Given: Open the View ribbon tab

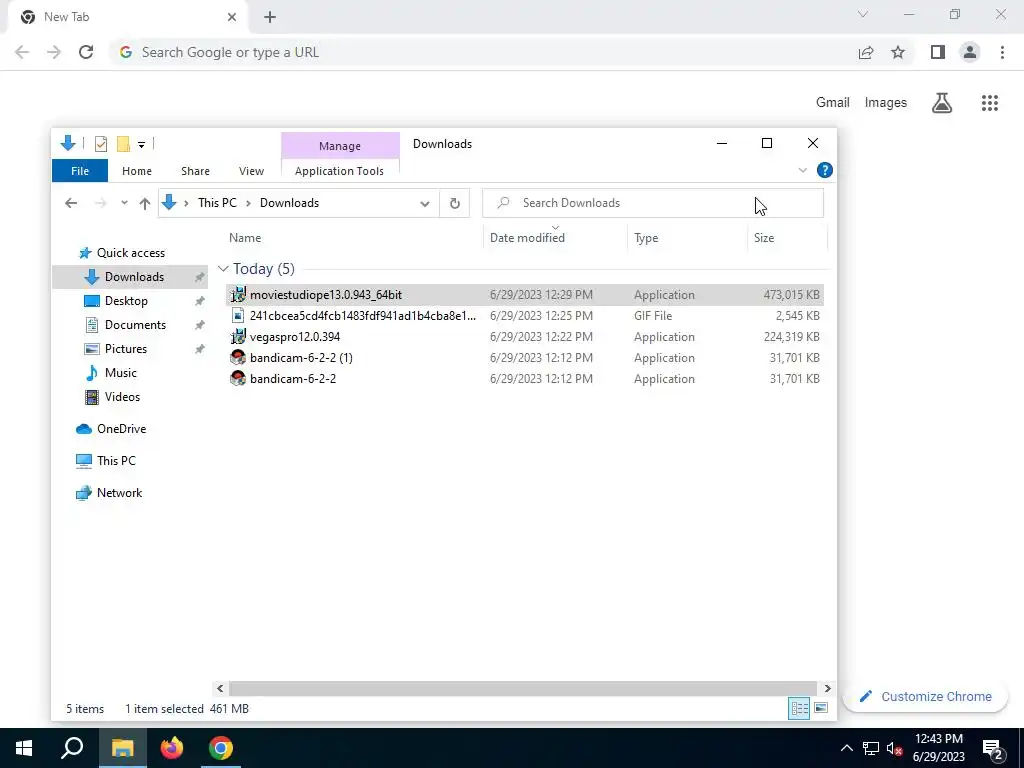Looking at the screenshot, I should [x=251, y=170].
